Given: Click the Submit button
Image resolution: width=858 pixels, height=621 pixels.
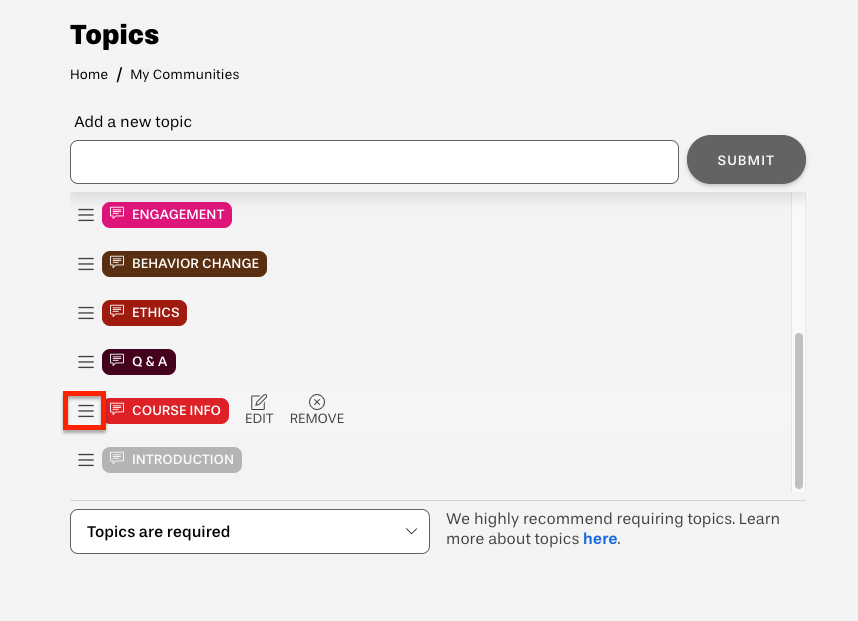Looking at the screenshot, I should click(746, 160).
